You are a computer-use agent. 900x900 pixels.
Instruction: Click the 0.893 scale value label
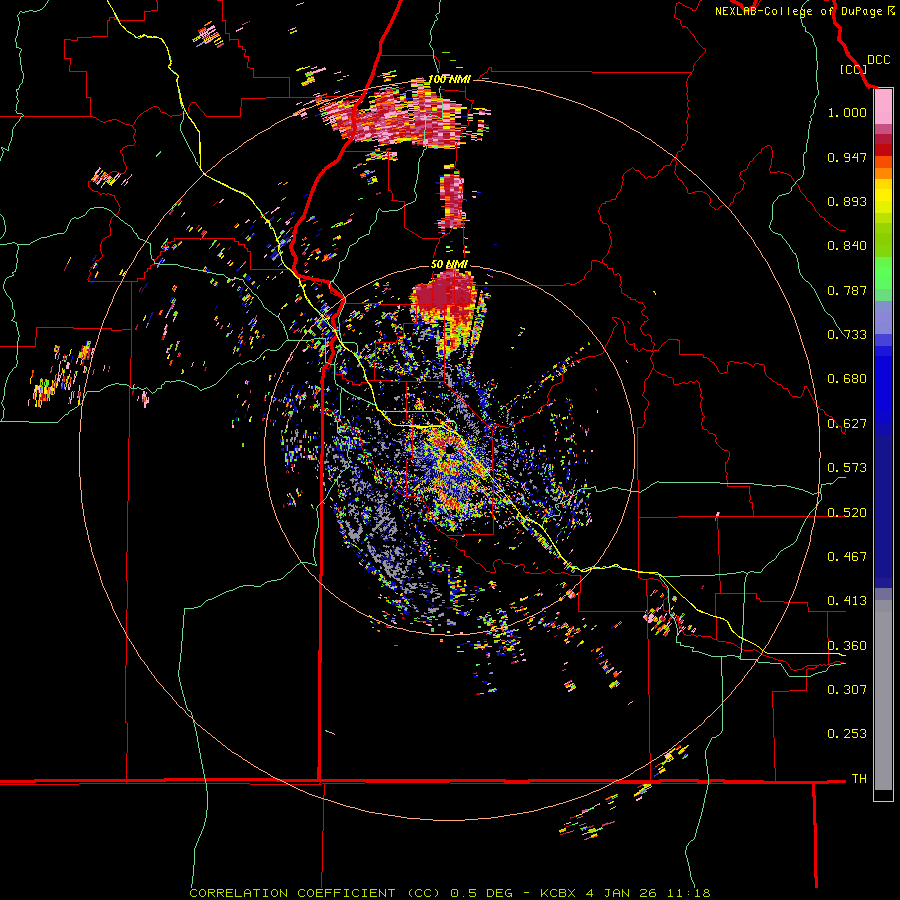click(847, 201)
